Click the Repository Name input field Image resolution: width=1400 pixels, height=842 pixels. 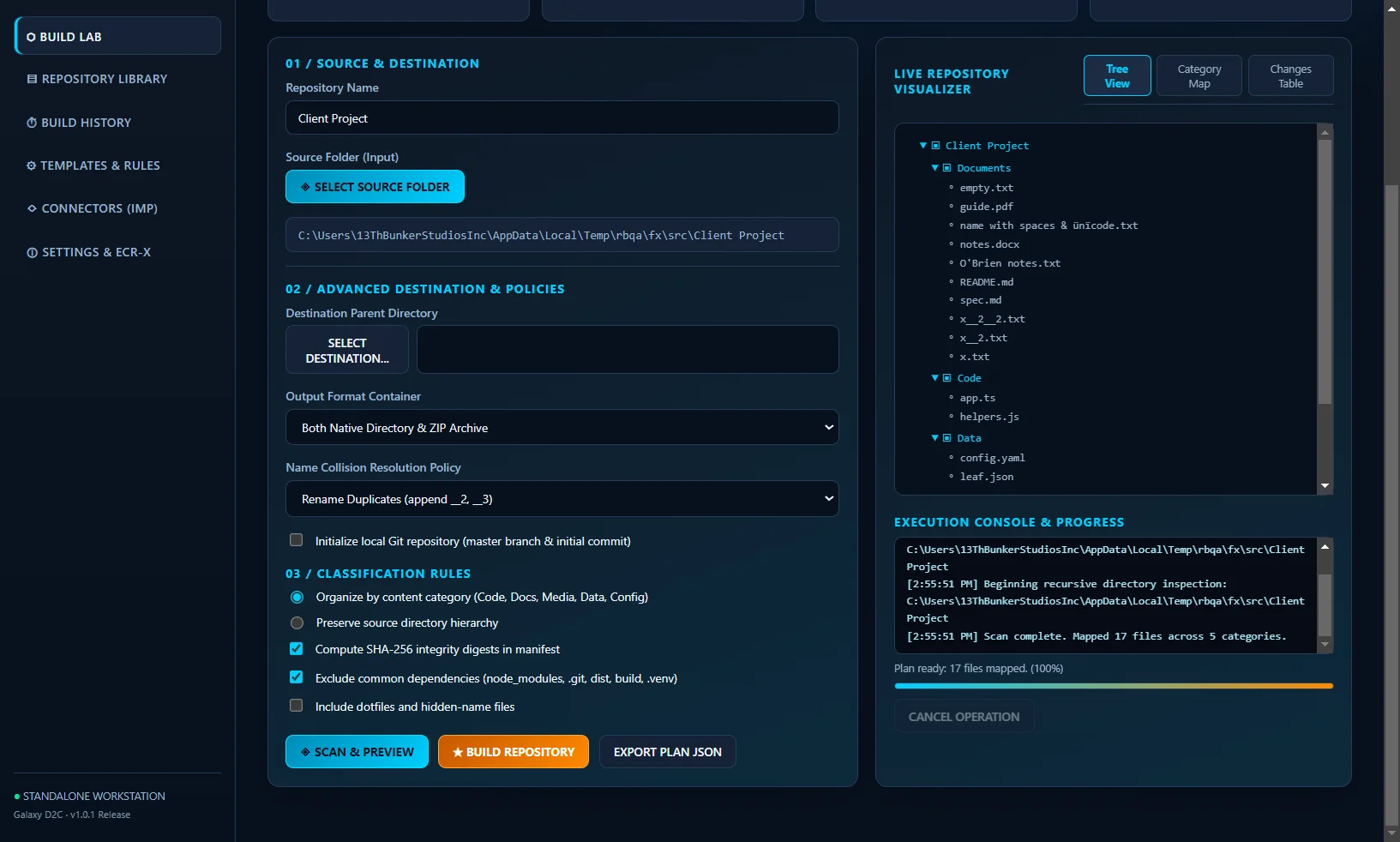[x=562, y=117]
